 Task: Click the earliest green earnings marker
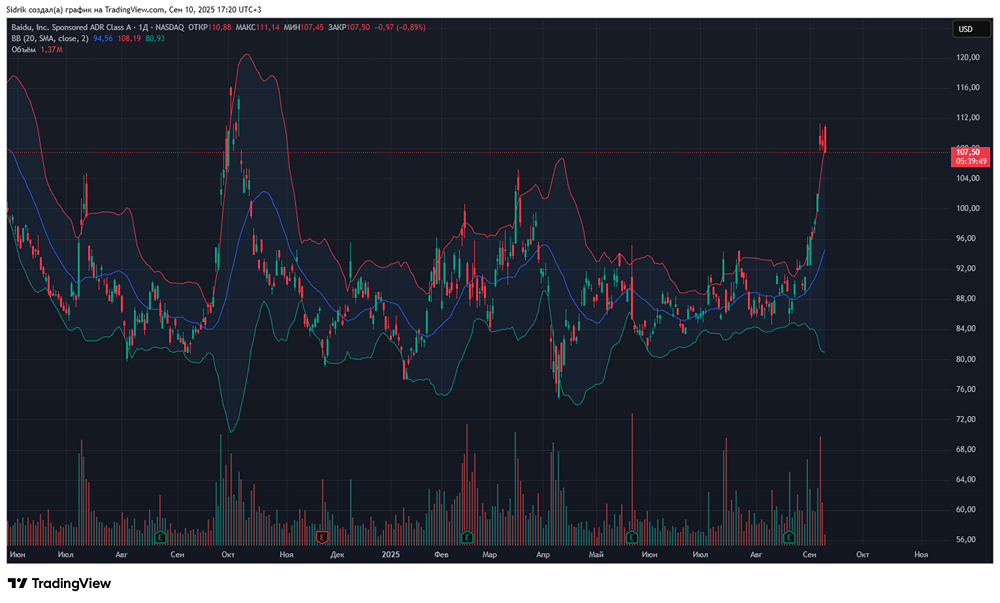(159, 537)
